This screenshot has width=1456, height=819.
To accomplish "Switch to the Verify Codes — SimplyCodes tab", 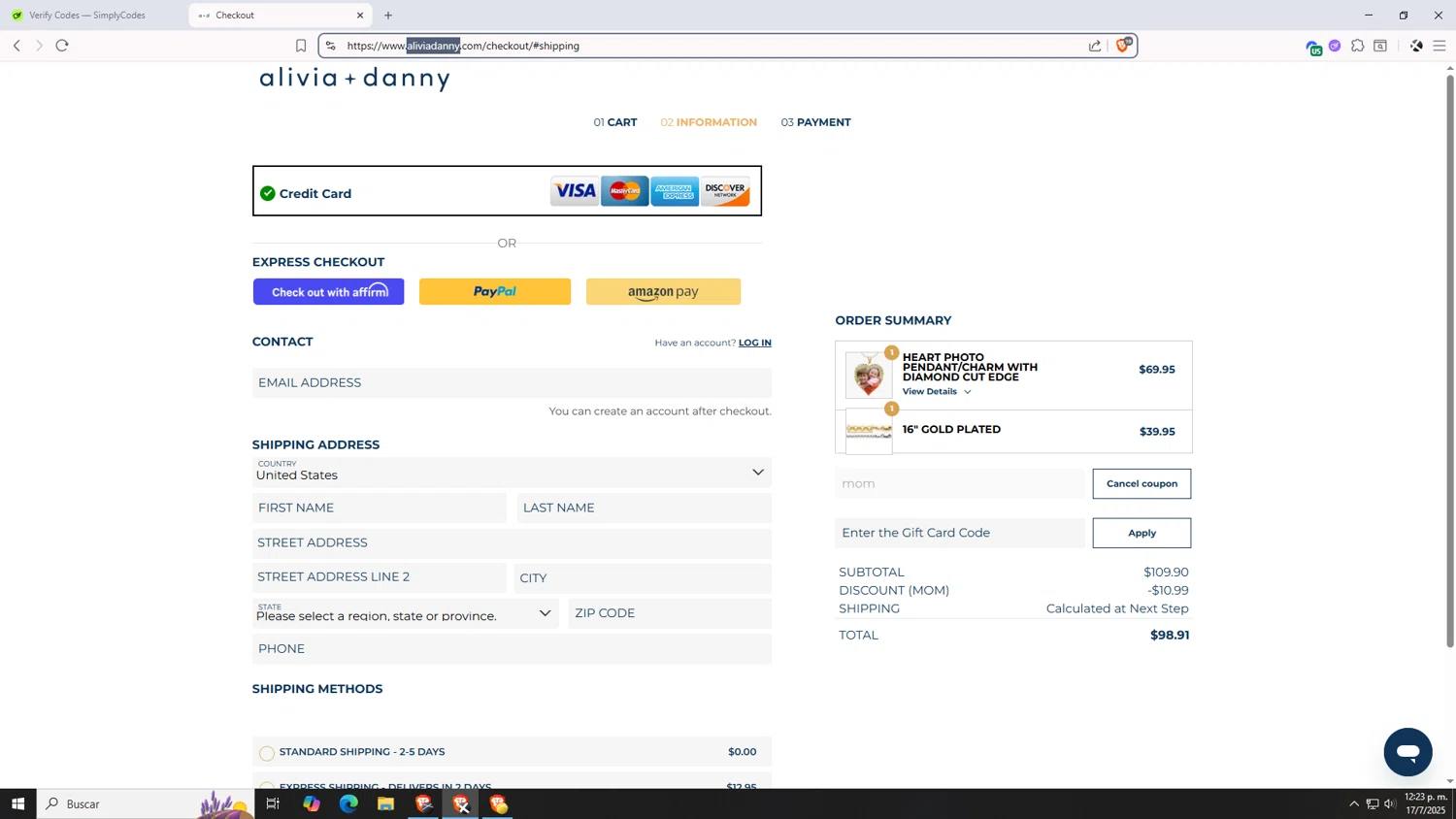I will pos(87,16).
